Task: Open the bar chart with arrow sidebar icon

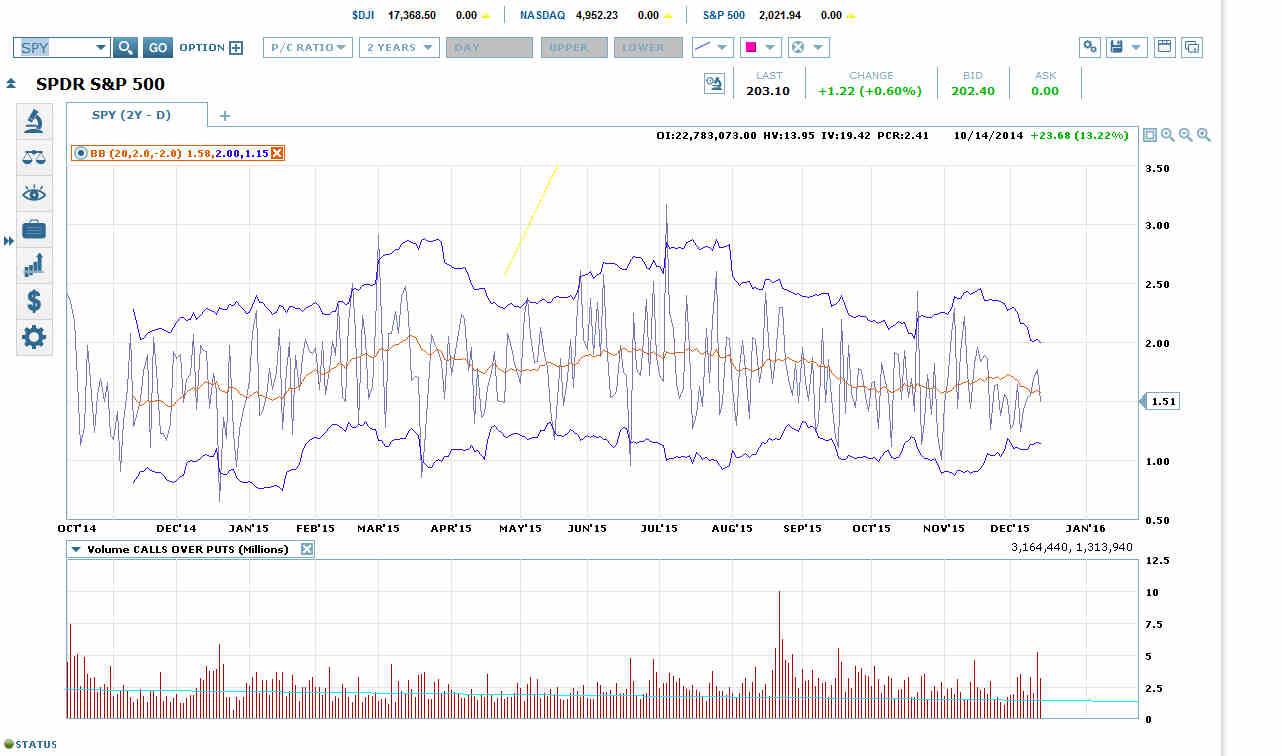Action: 34,265
